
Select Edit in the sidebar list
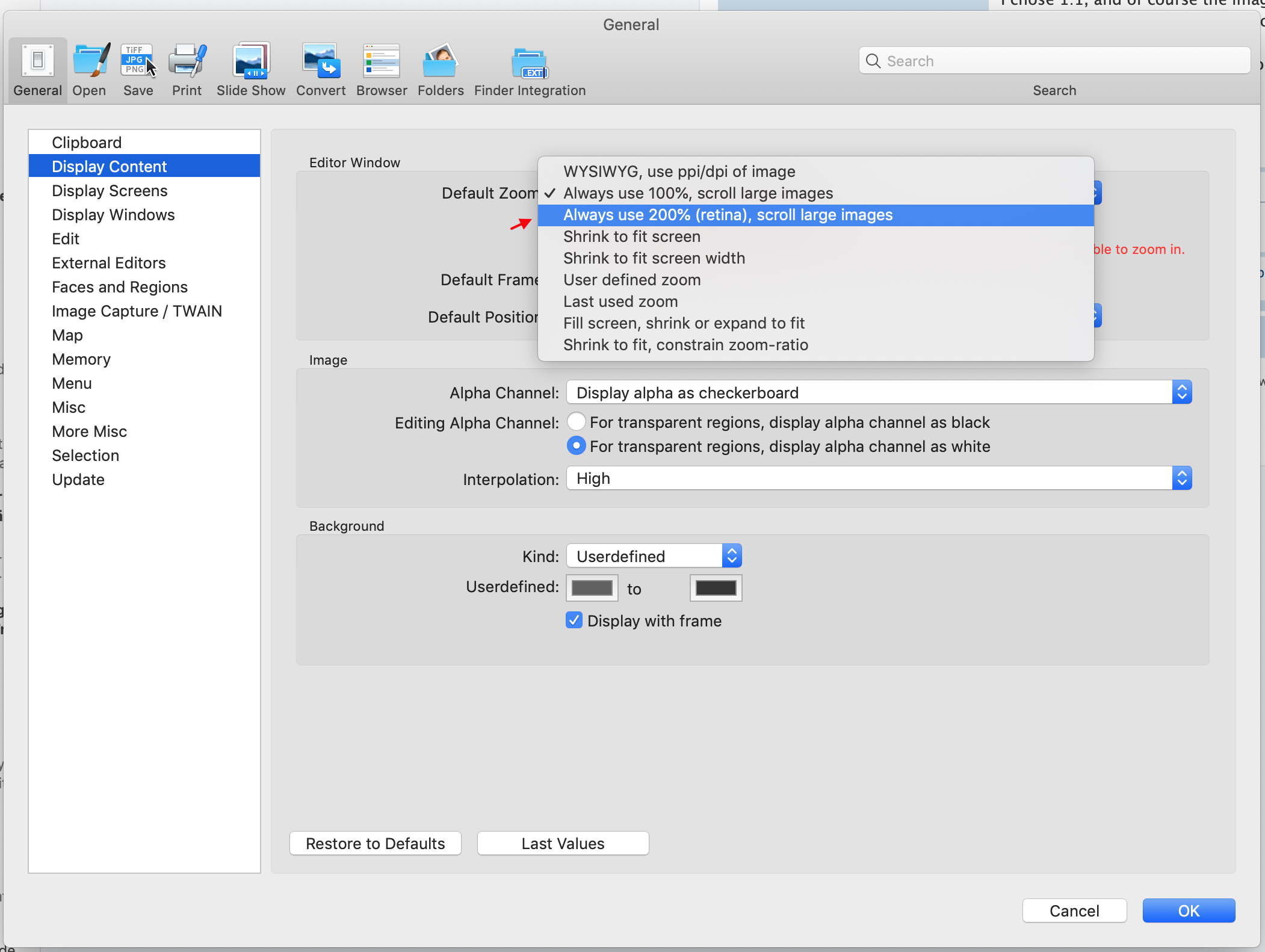click(x=144, y=239)
